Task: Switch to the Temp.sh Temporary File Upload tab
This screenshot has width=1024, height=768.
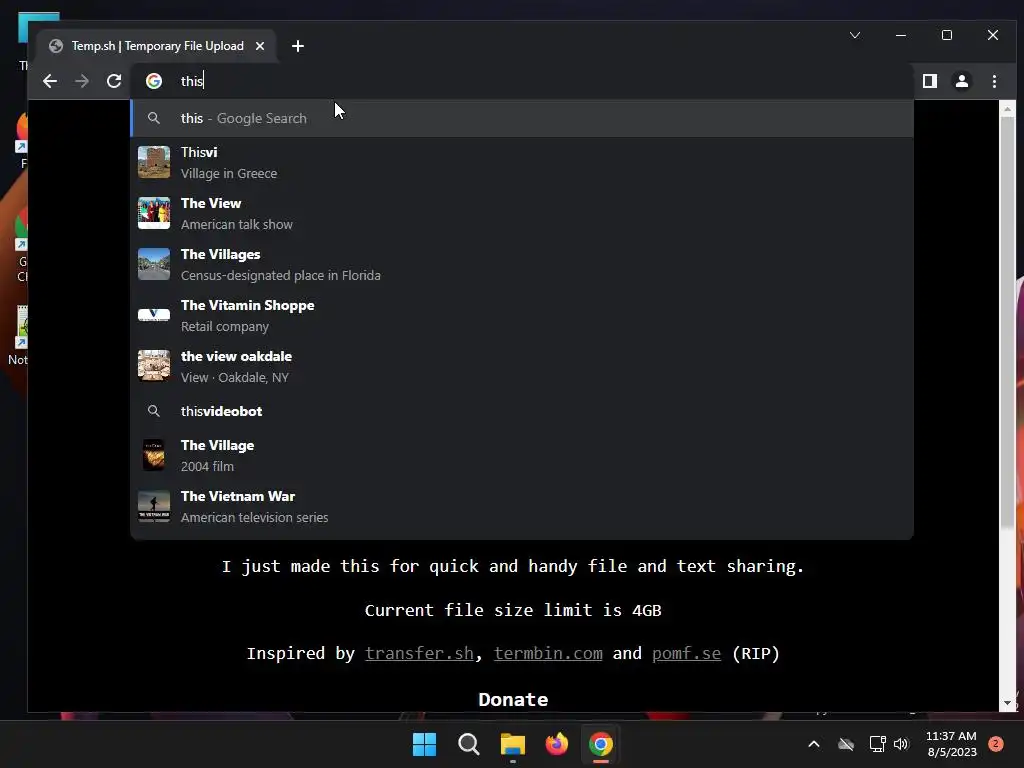Action: point(157,46)
